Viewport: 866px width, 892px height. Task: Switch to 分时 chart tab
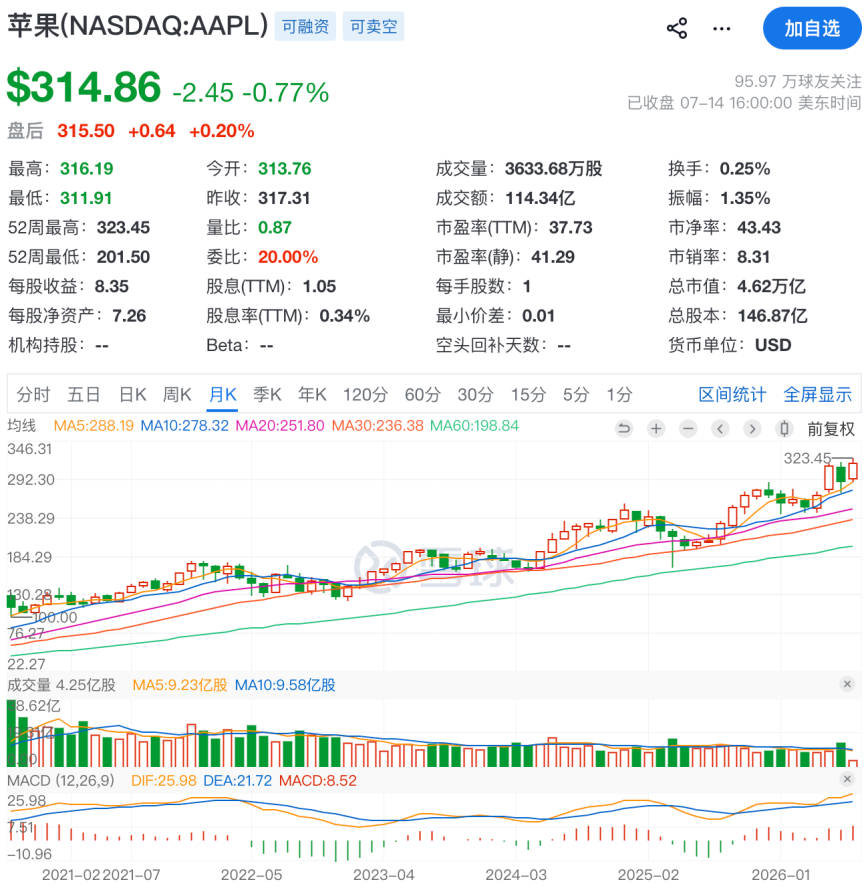pyautogui.click(x=33, y=394)
